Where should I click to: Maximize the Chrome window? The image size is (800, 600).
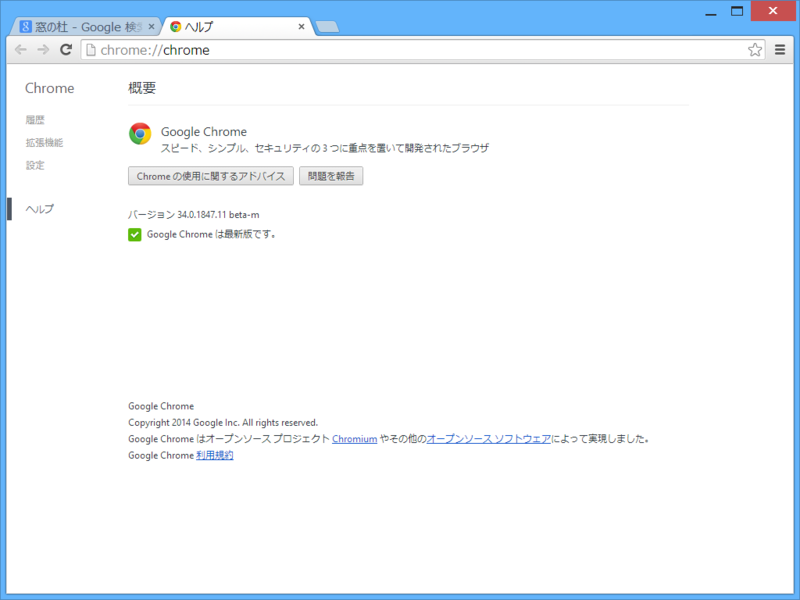[x=737, y=11]
